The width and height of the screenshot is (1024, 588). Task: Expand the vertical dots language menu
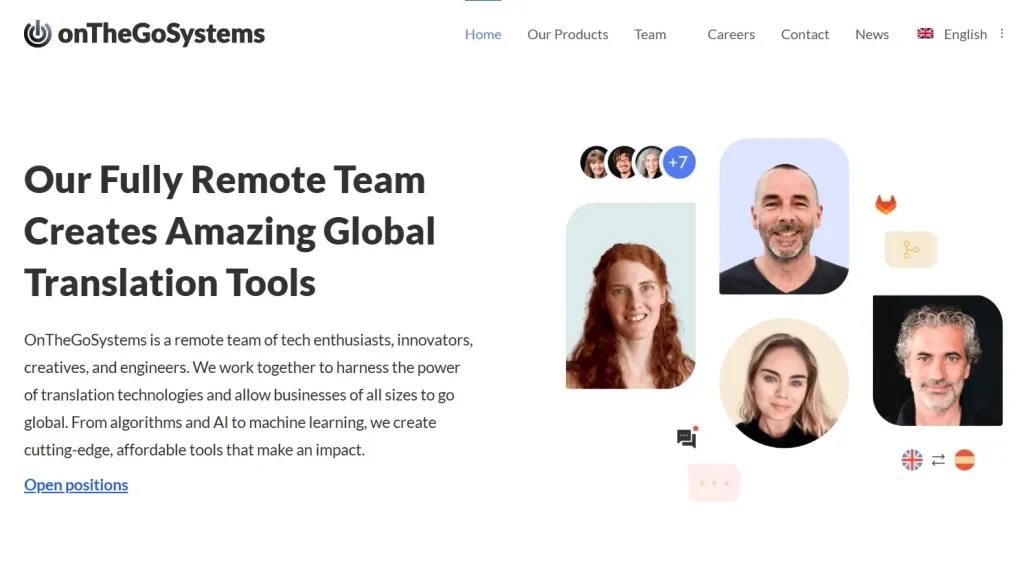1002,33
